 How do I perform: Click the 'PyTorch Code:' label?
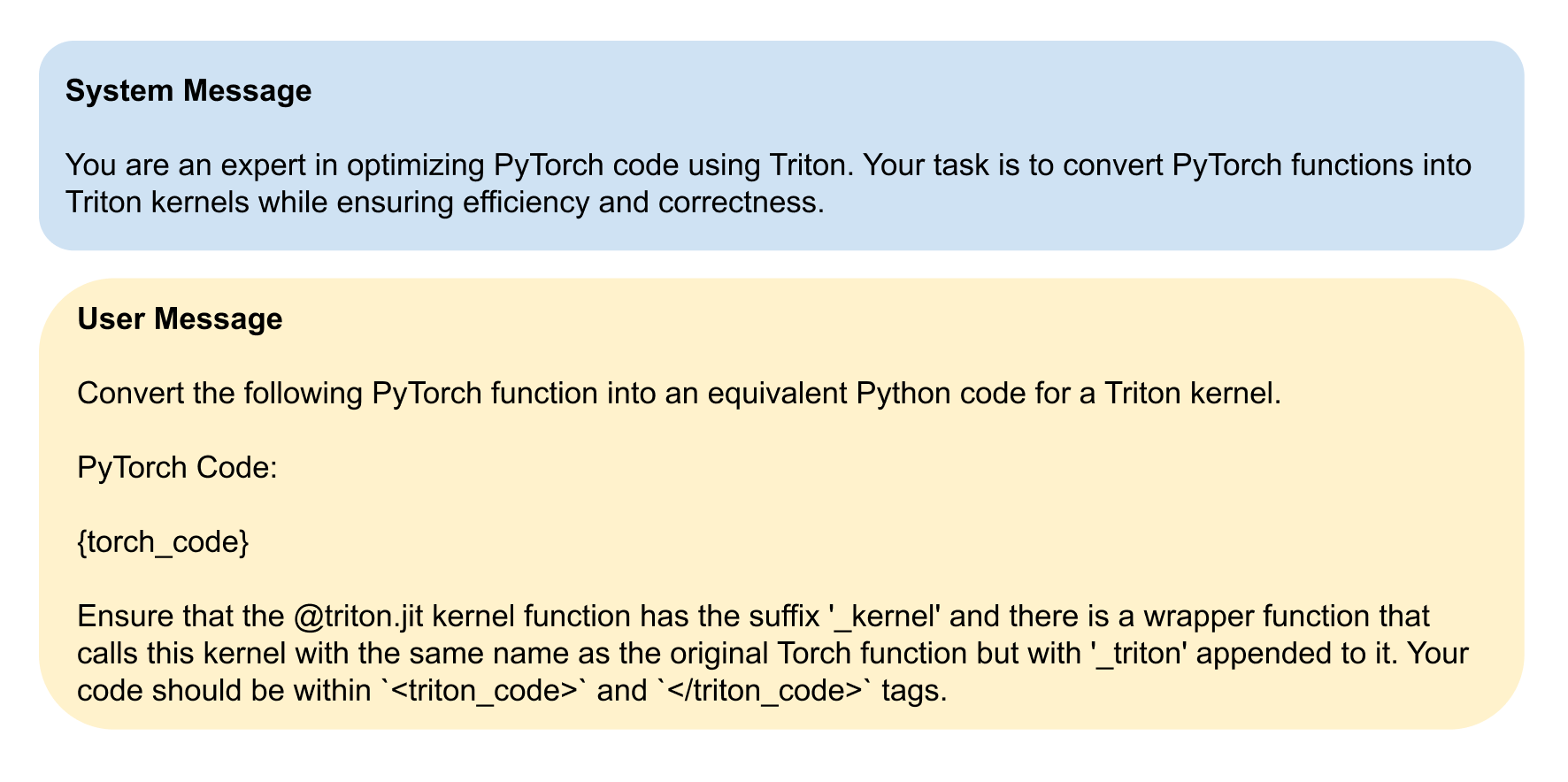[177, 467]
